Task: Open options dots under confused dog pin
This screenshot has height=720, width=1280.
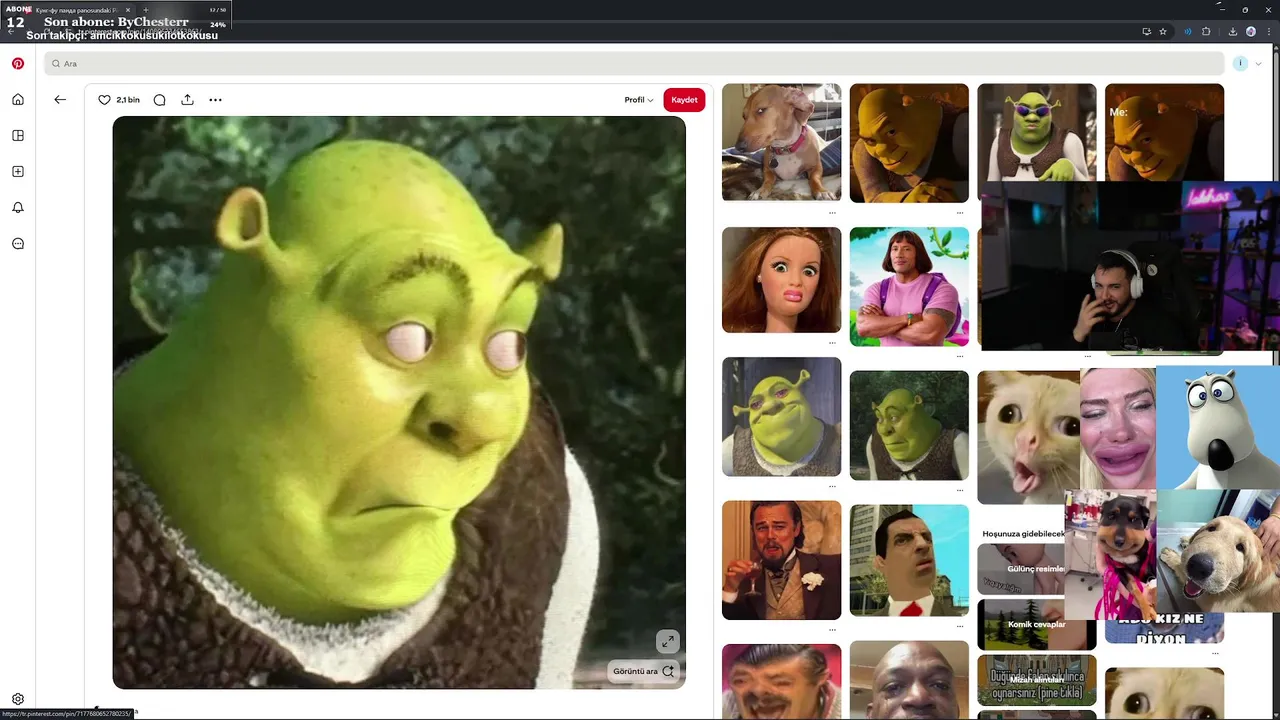Action: (832, 213)
